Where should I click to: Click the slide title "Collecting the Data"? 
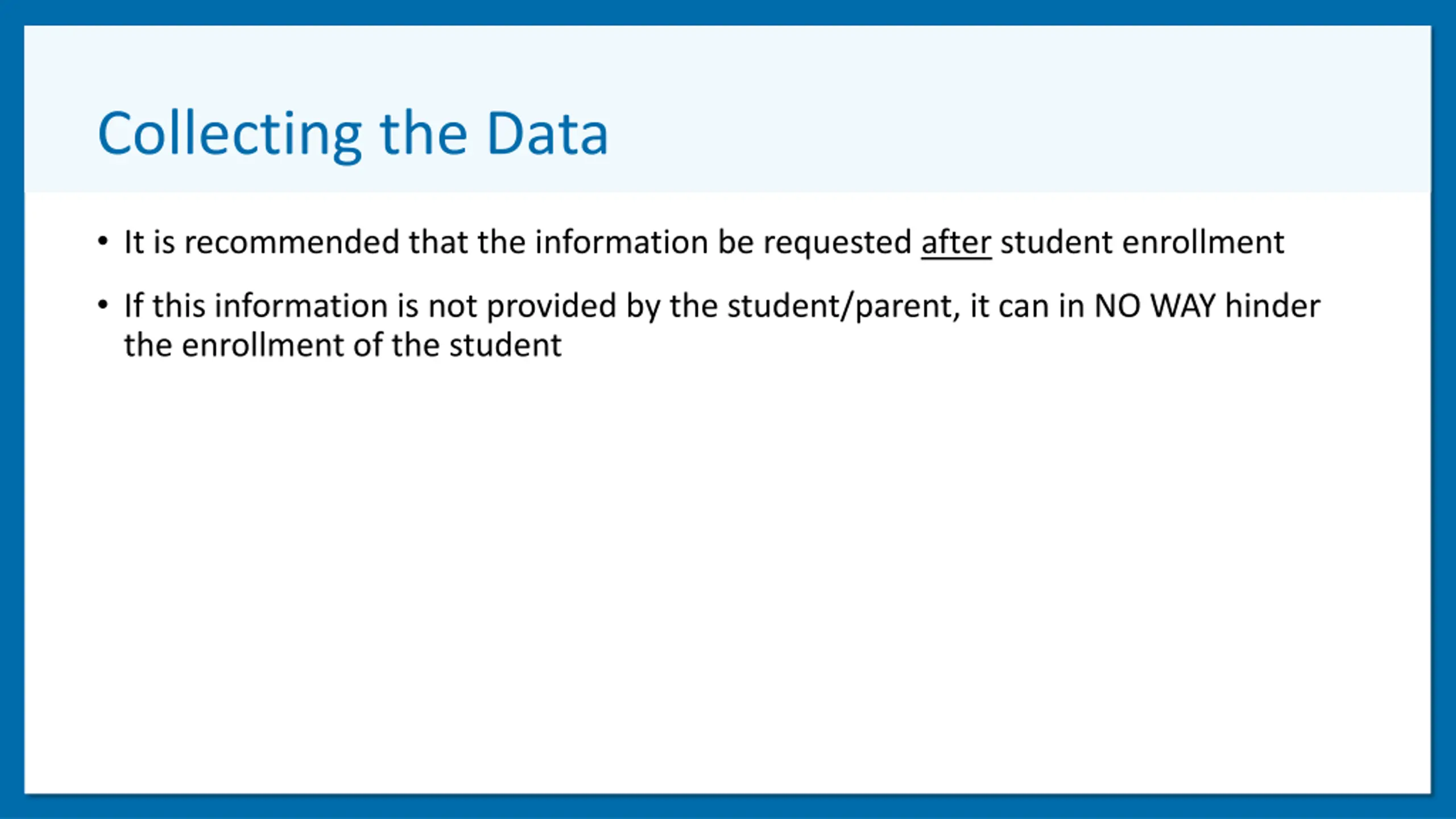click(353, 134)
